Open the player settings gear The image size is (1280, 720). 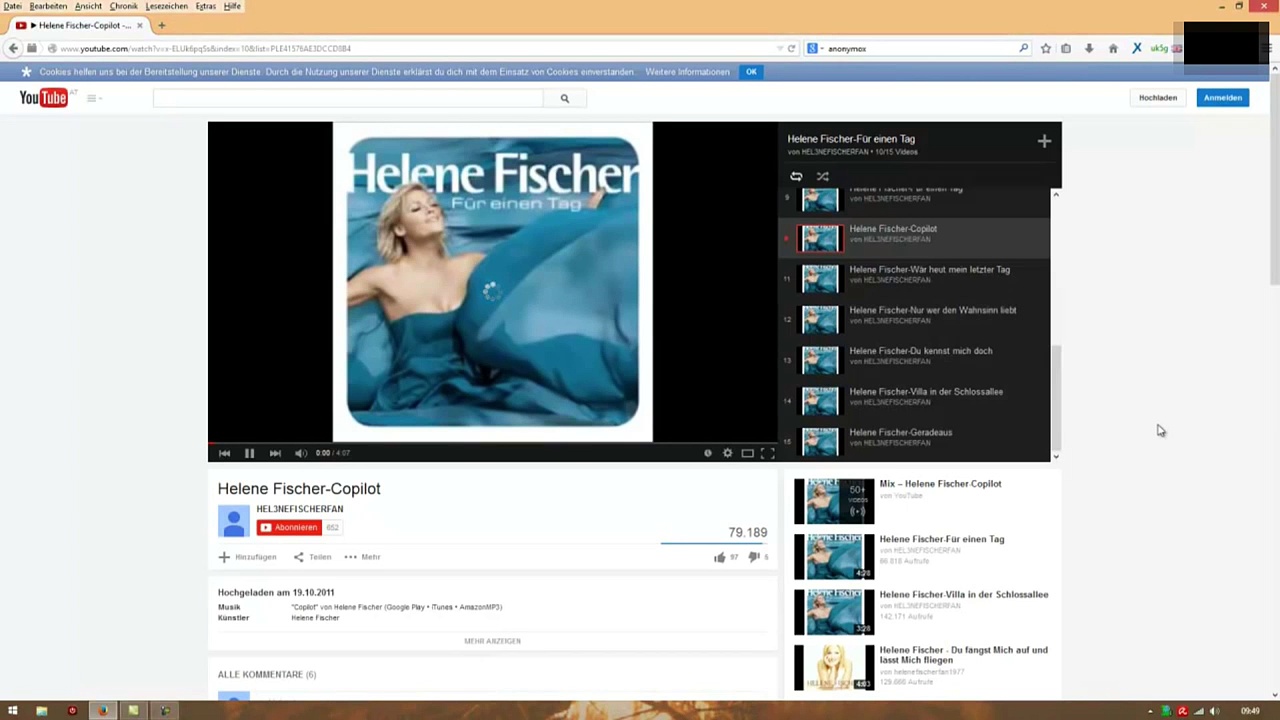click(727, 453)
